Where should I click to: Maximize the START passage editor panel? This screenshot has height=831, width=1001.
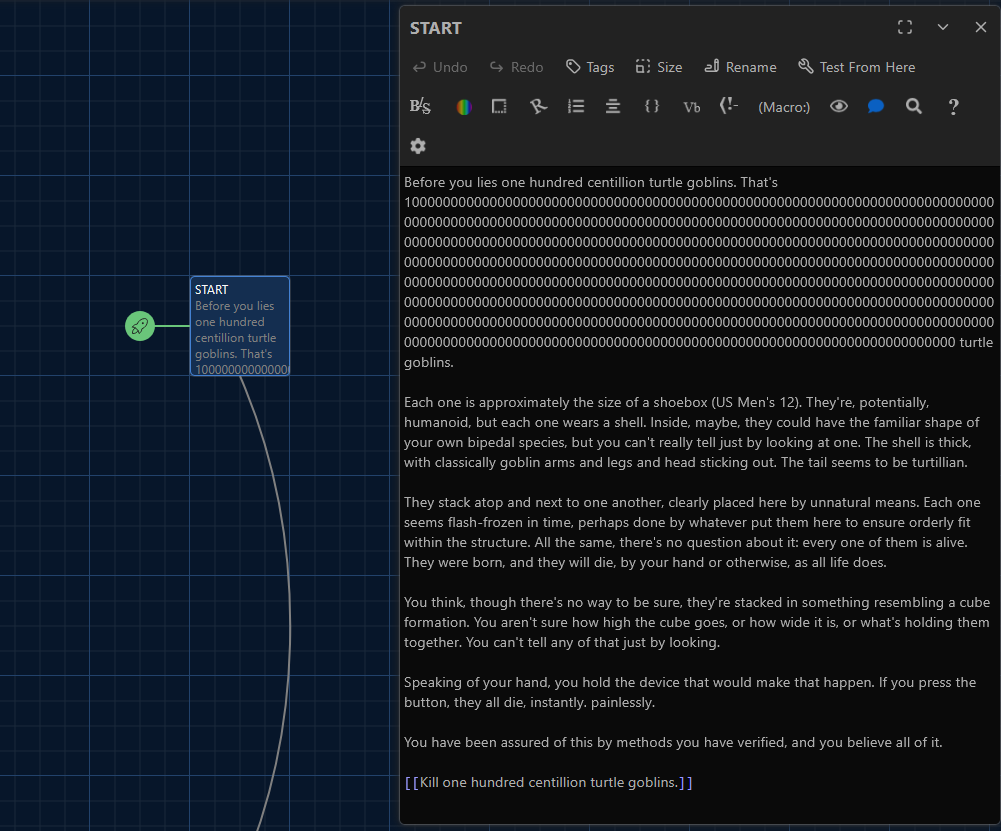[x=905, y=27]
